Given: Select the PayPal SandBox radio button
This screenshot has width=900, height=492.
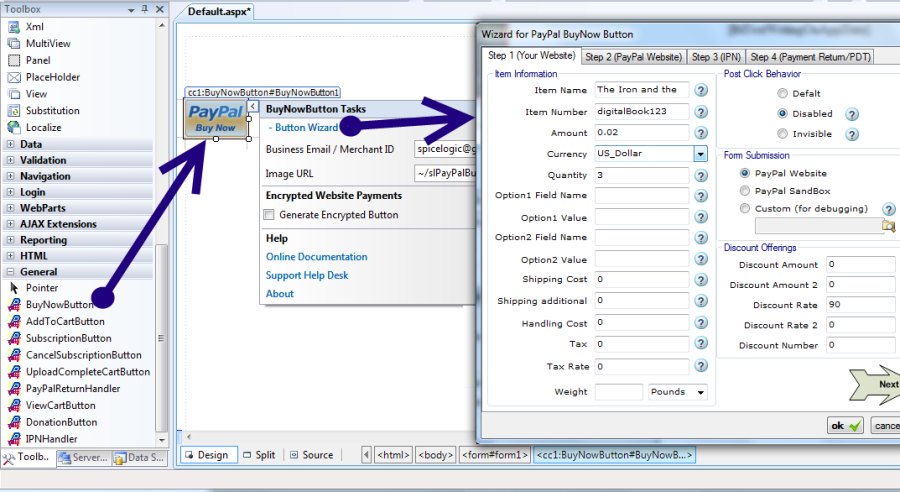Looking at the screenshot, I should [745, 191].
